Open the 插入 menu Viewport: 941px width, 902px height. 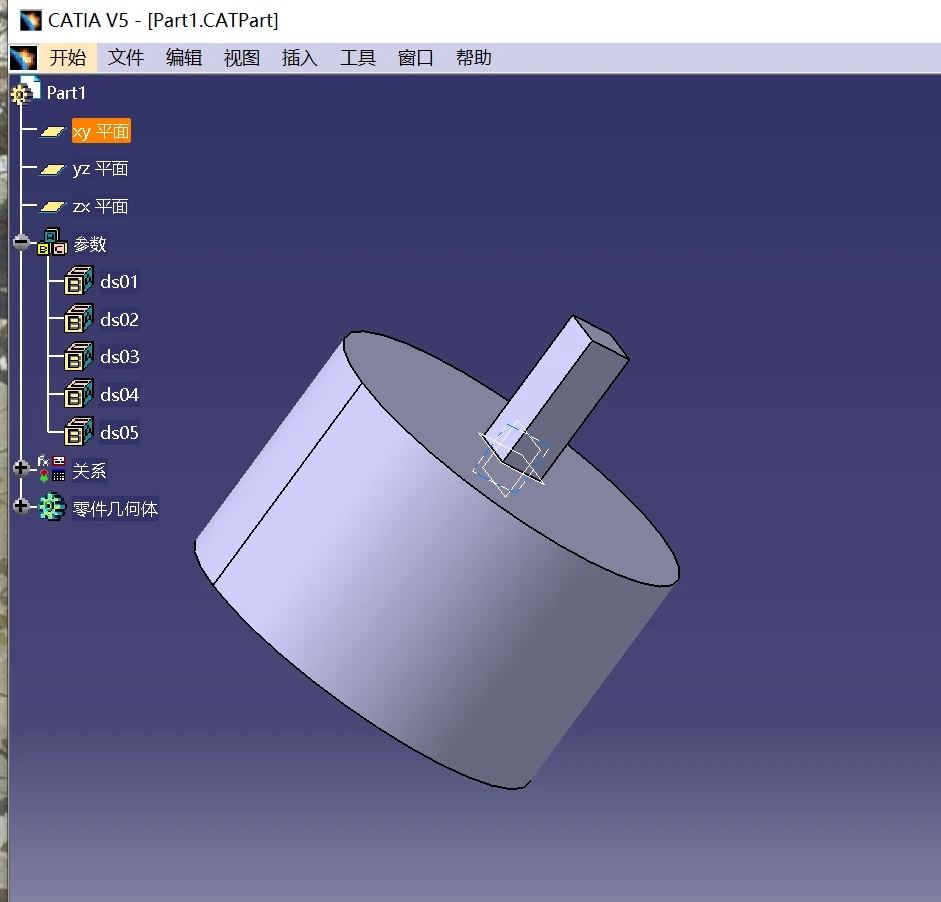click(x=299, y=58)
